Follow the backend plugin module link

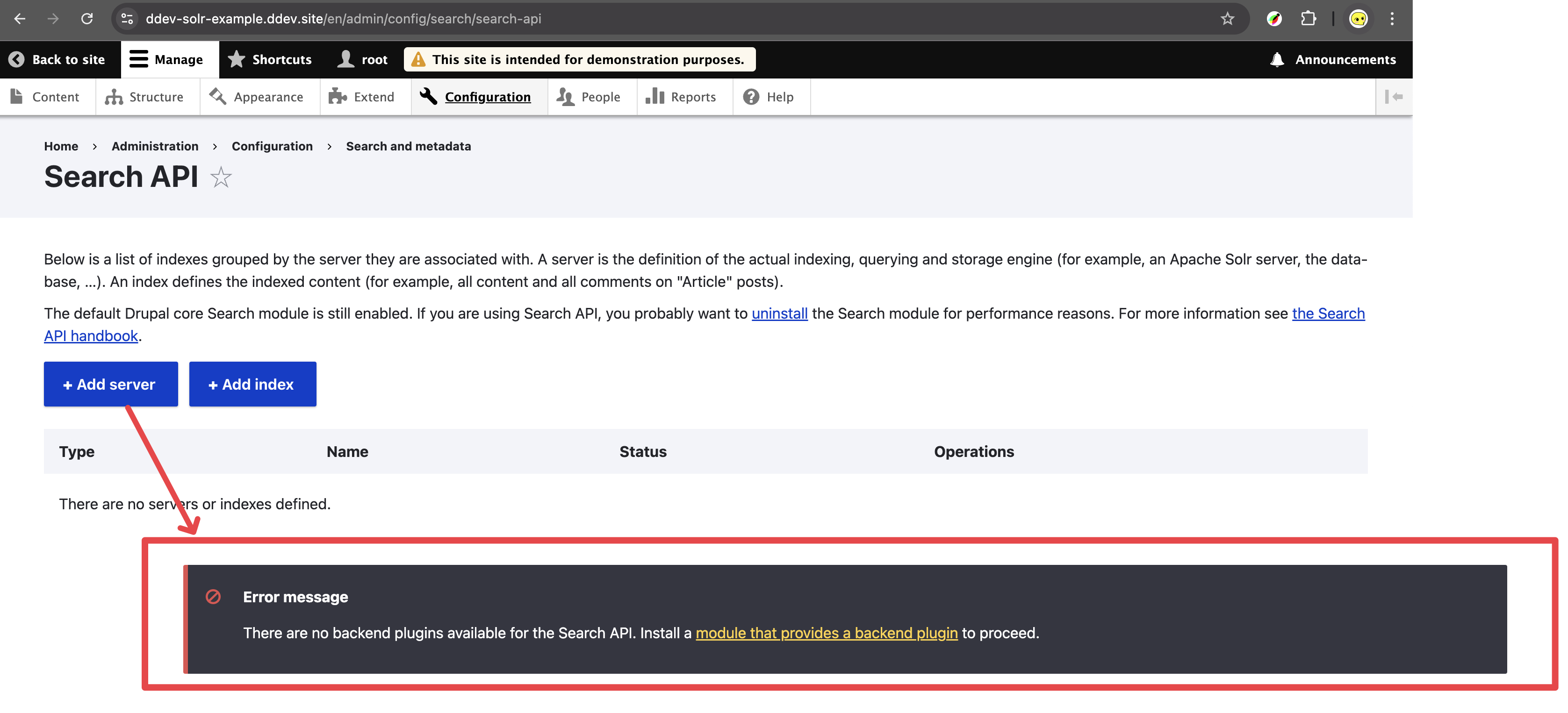point(826,633)
